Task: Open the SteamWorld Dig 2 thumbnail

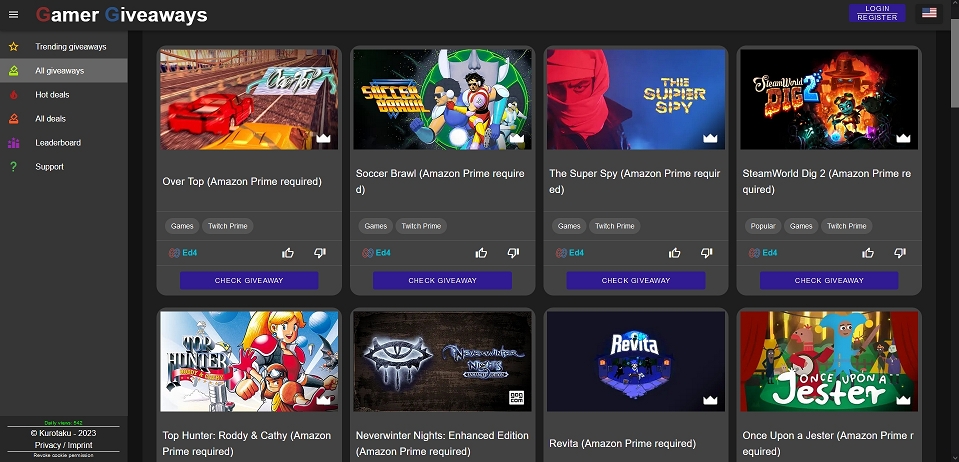Action: (829, 99)
